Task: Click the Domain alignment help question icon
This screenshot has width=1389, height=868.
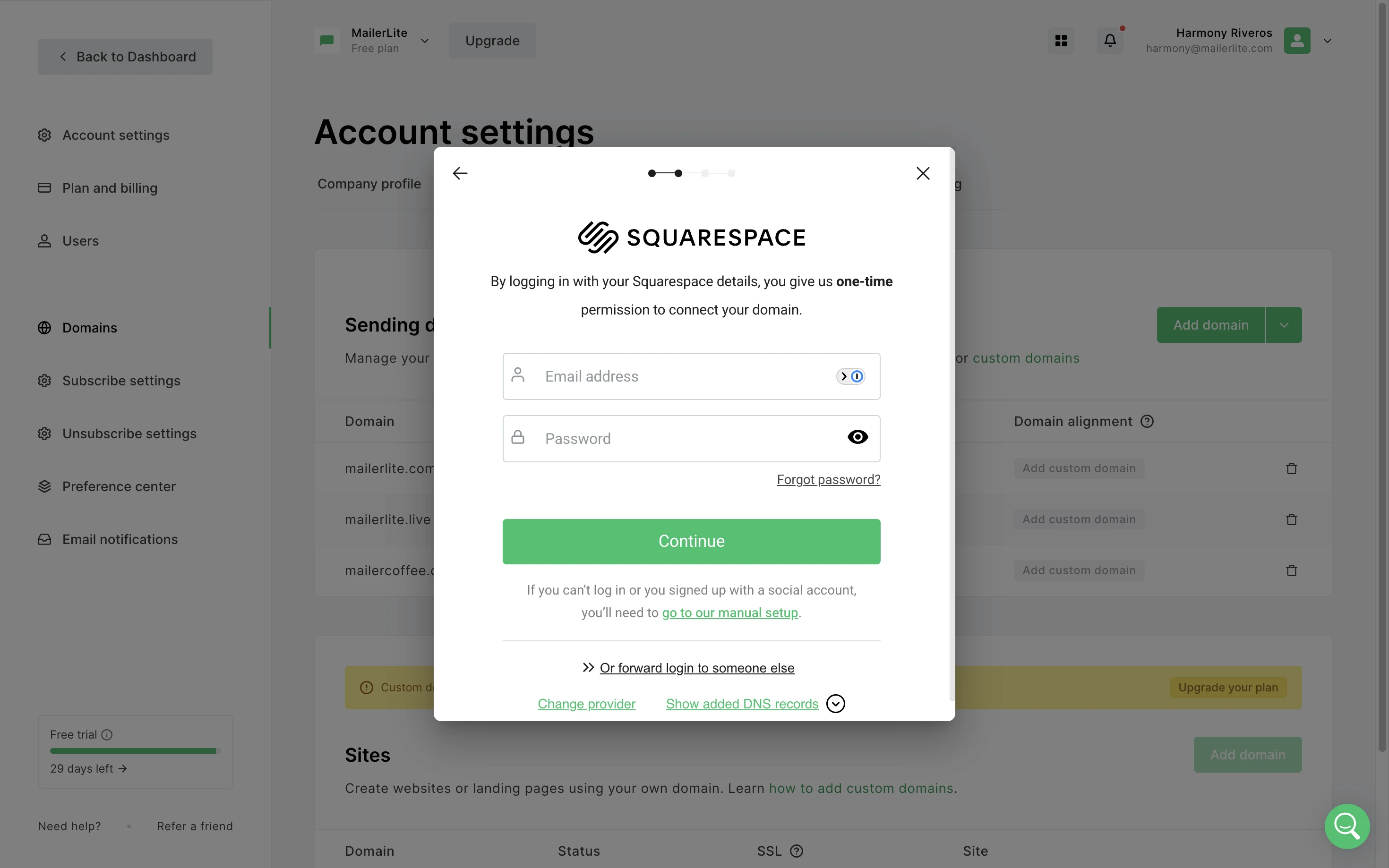Action: click(1147, 421)
